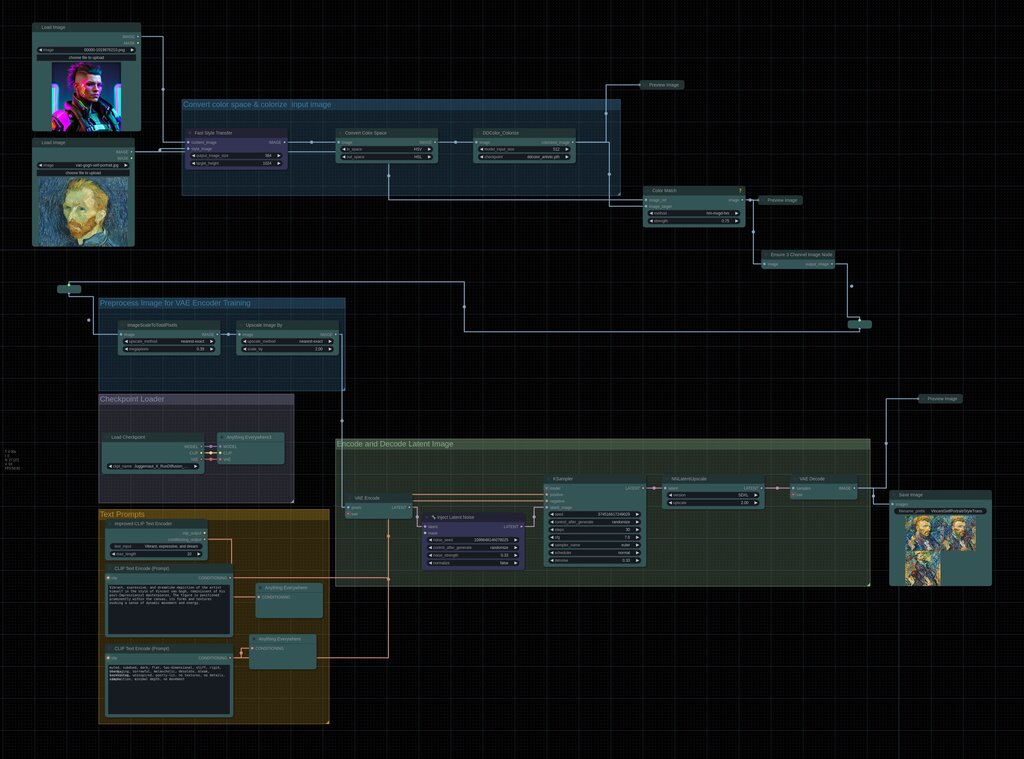
Task: Toggle the normalize option in Inject Latent Noise
Action: click(x=472, y=563)
